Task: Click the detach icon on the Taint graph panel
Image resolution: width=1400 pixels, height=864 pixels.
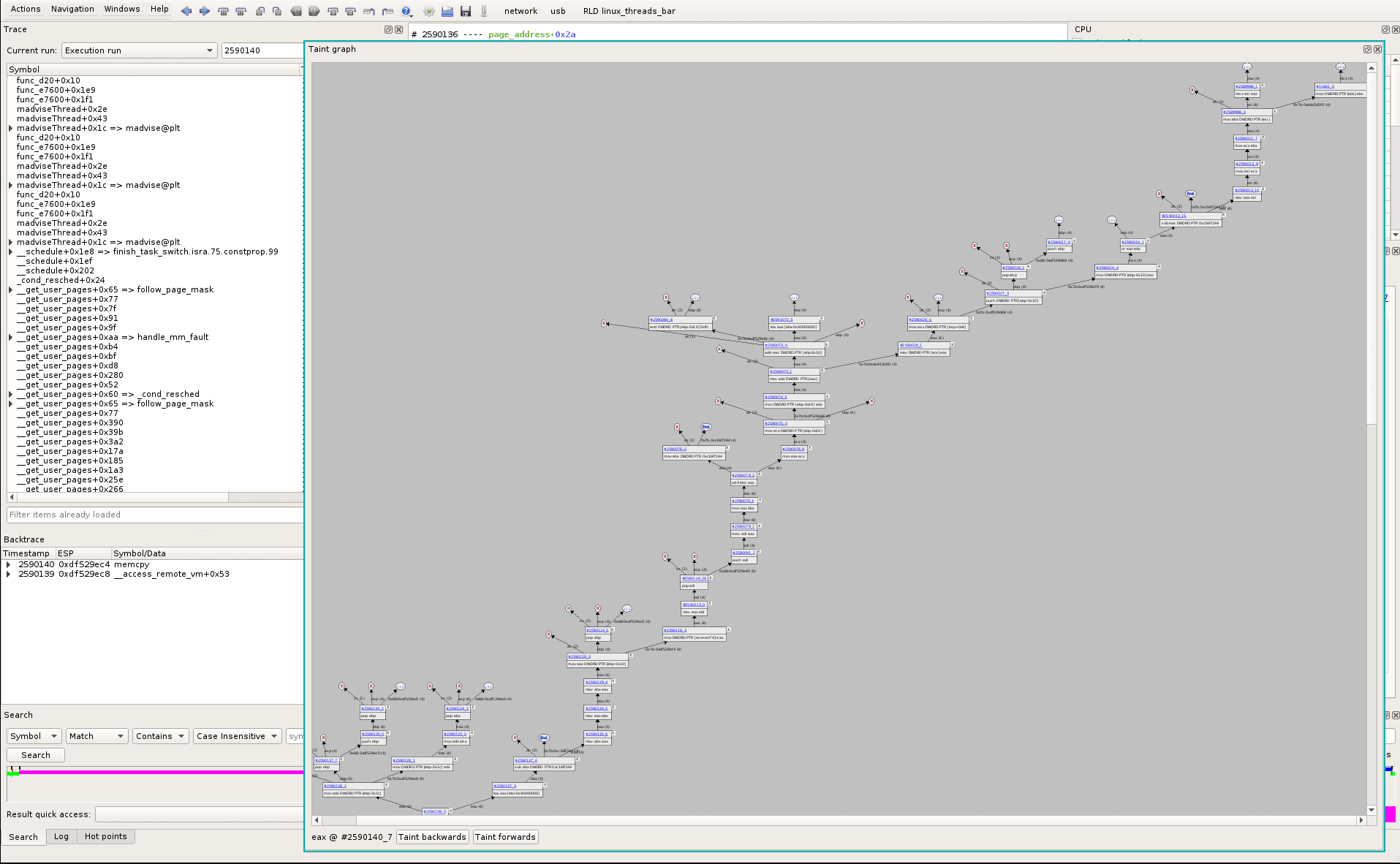Action: (x=1366, y=49)
